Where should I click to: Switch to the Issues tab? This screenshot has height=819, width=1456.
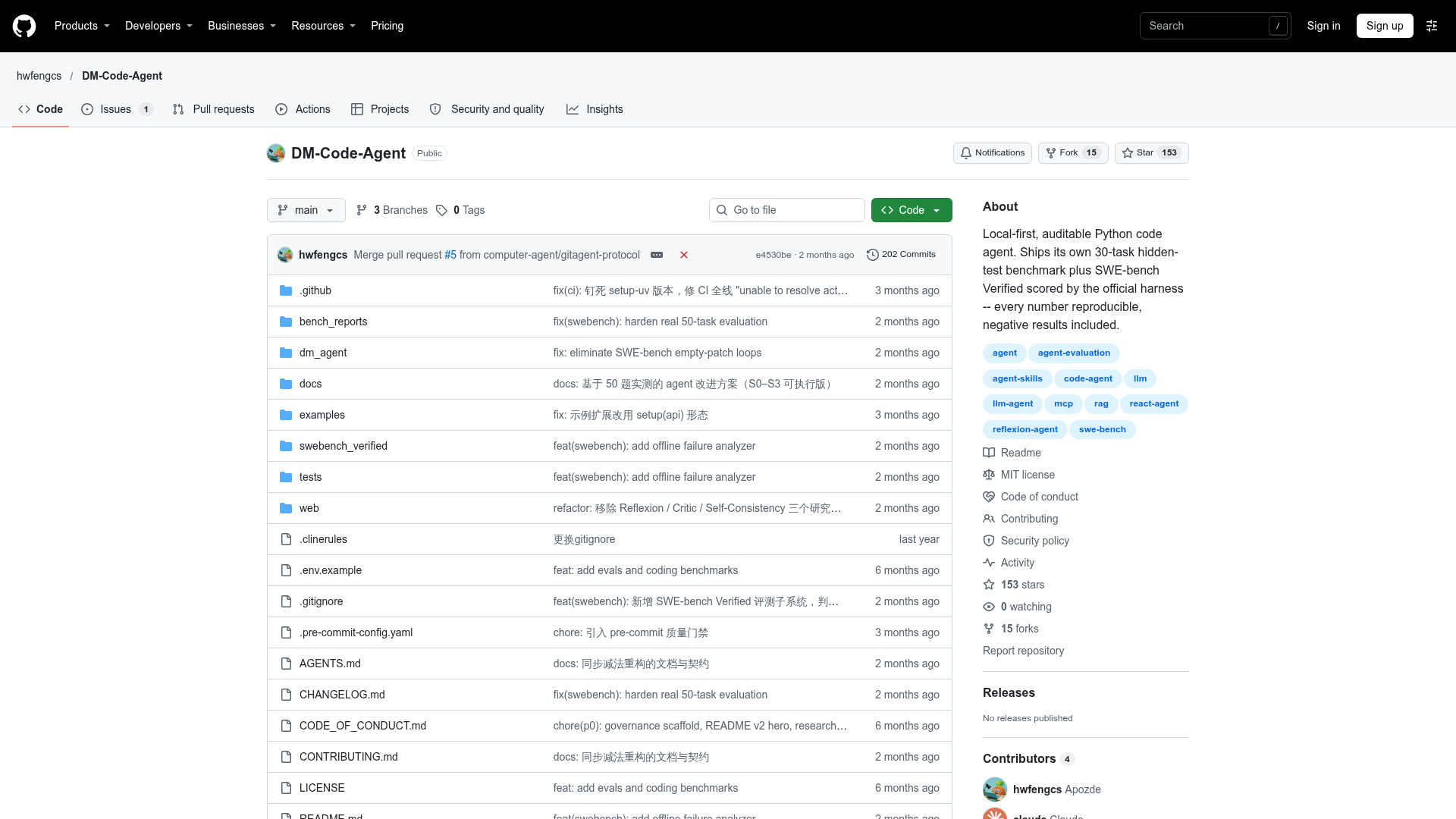[118, 109]
